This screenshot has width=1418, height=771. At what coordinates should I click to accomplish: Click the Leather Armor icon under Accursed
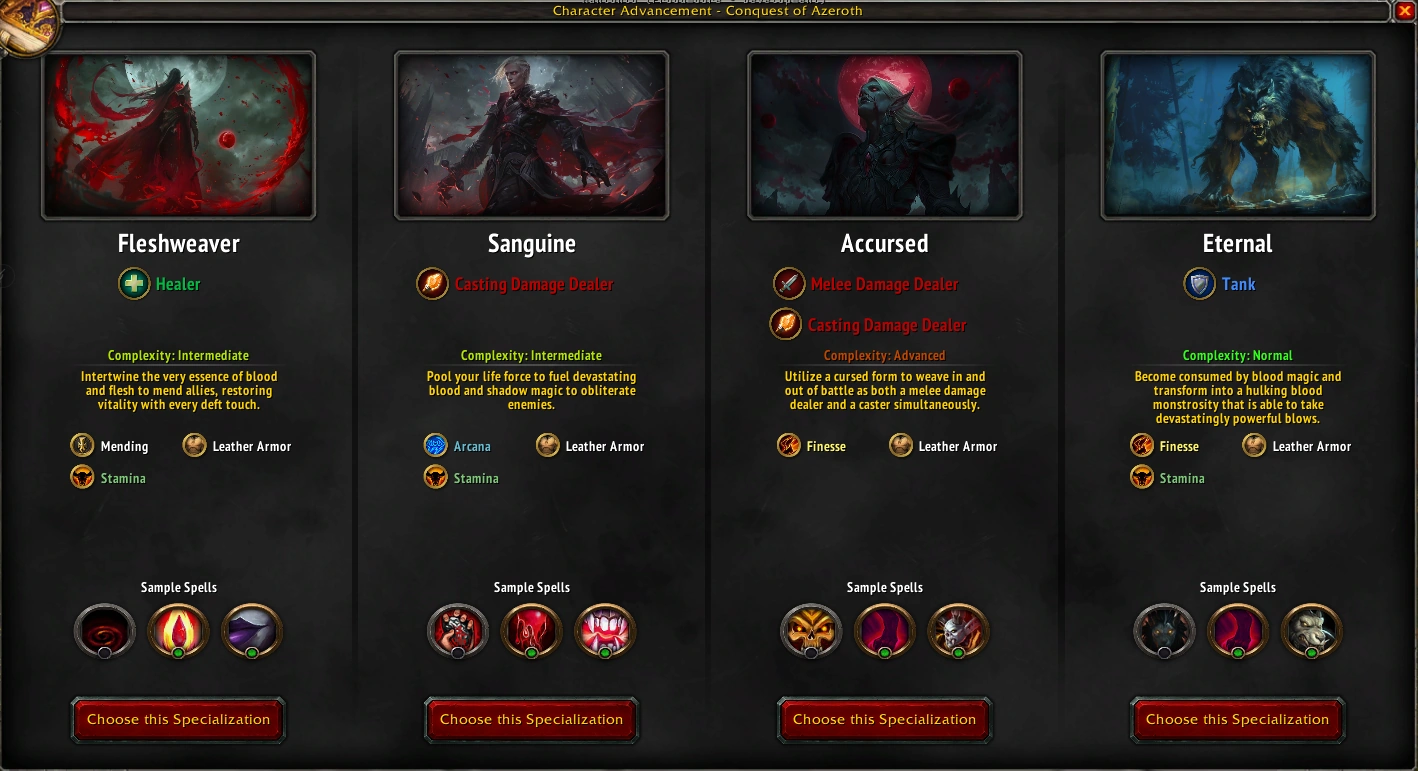(x=901, y=446)
